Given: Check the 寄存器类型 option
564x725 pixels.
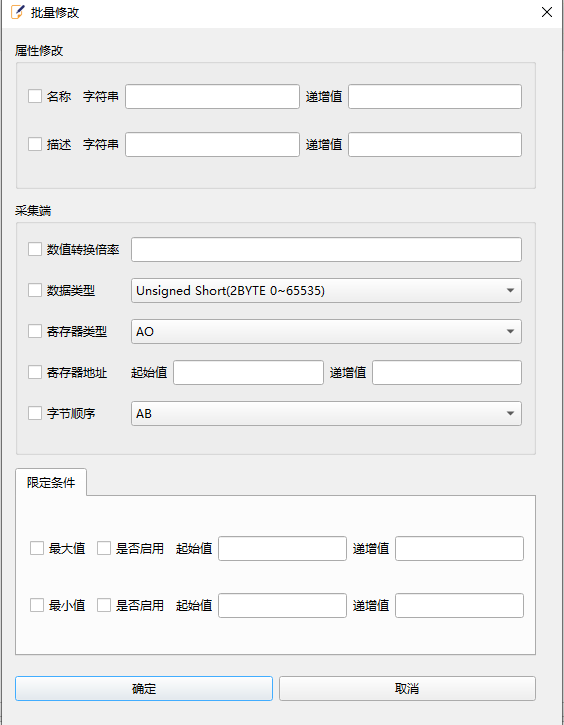Looking at the screenshot, I should pos(35,331).
